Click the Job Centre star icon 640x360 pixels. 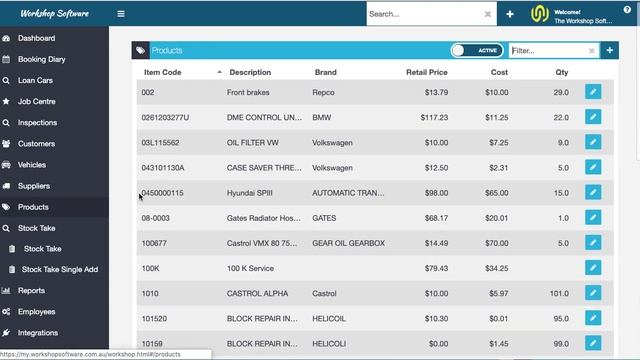[x=6, y=102]
